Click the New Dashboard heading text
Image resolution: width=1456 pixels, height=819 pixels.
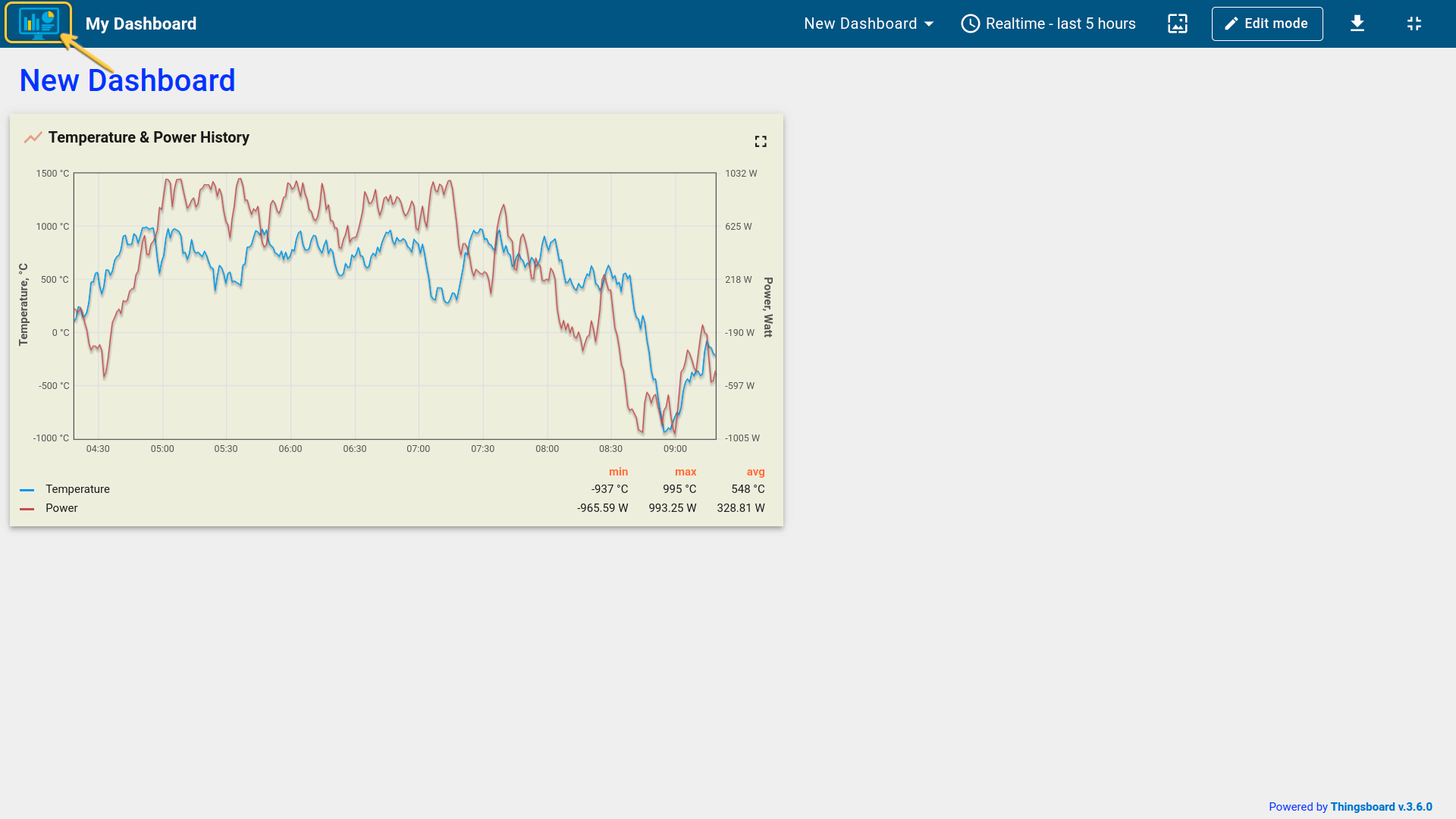pyautogui.click(x=127, y=80)
